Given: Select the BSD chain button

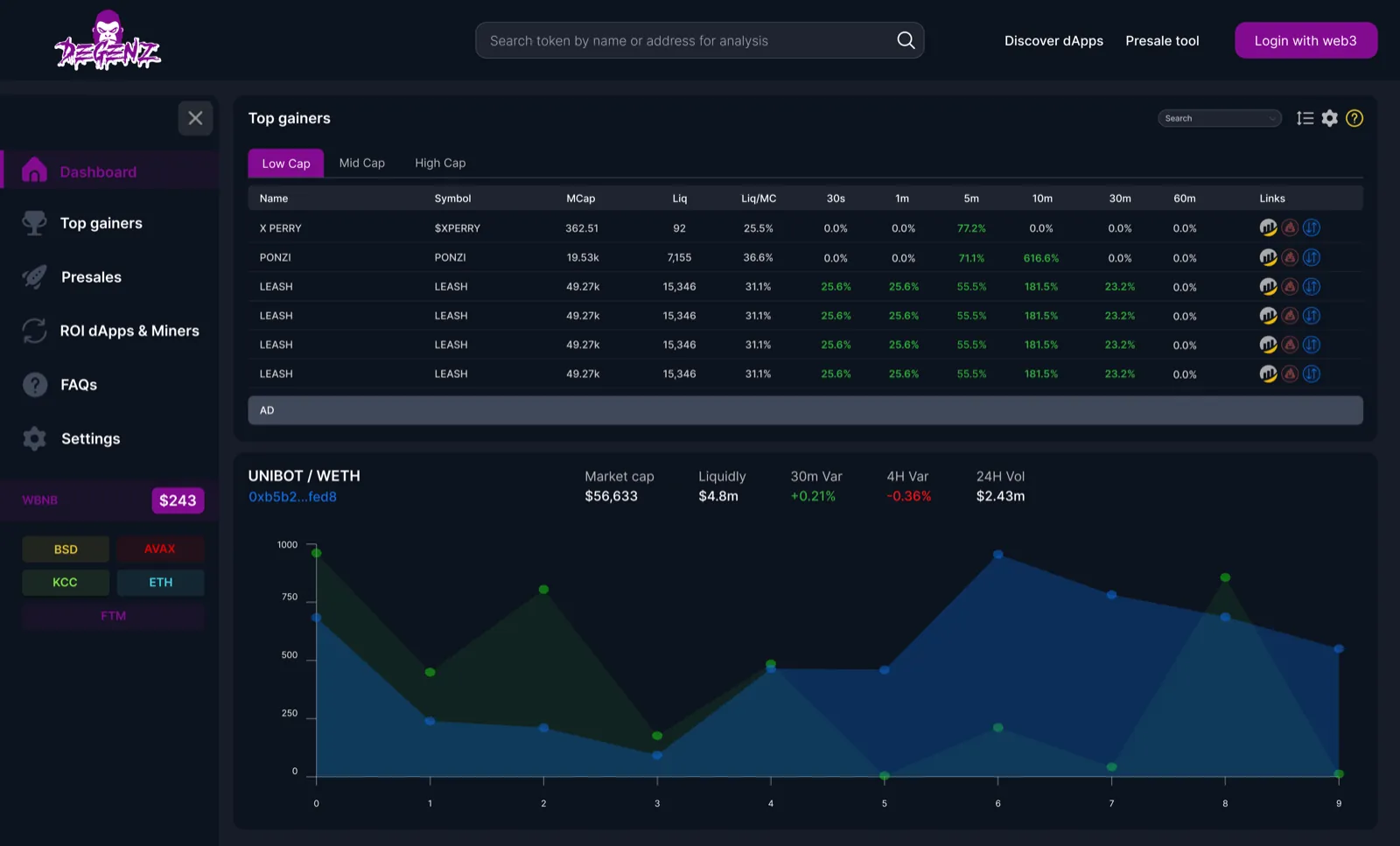Looking at the screenshot, I should (x=66, y=549).
